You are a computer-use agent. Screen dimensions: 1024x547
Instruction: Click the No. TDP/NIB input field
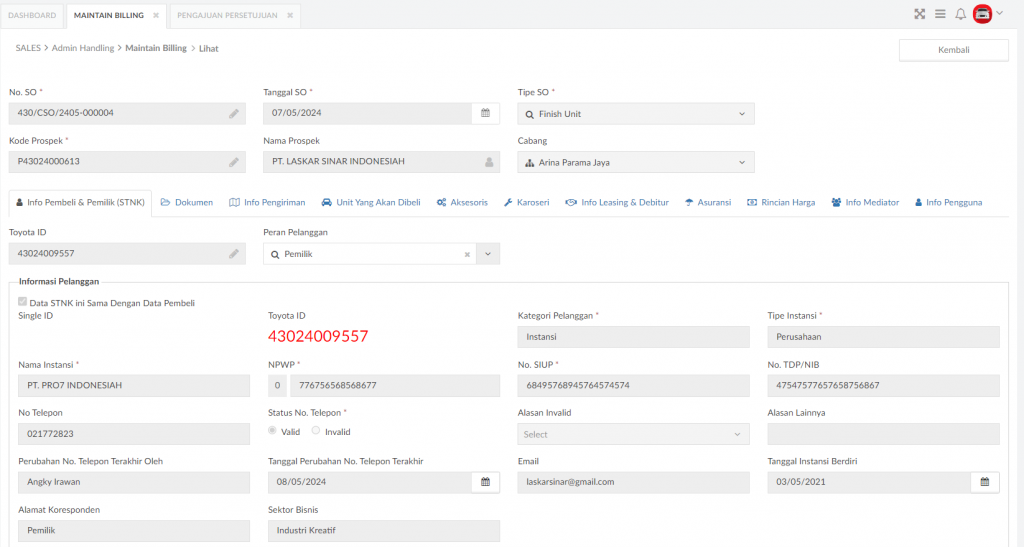pos(883,386)
